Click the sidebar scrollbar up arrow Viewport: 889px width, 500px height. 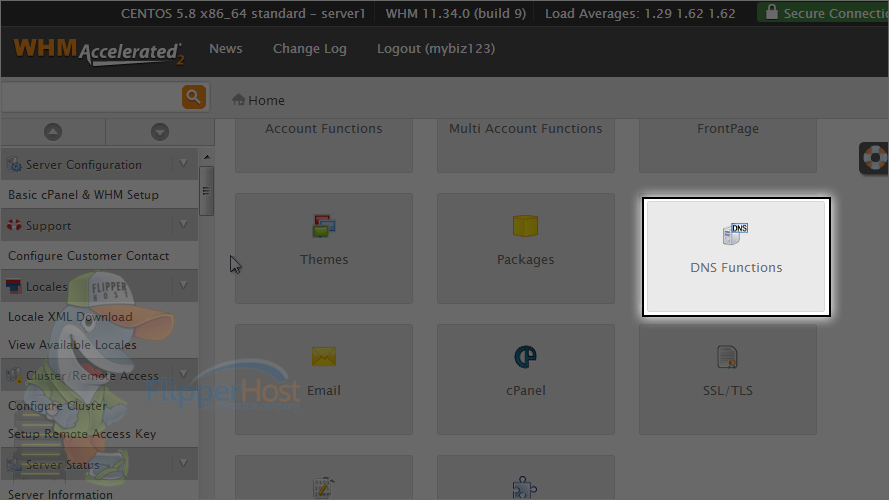[x=207, y=157]
